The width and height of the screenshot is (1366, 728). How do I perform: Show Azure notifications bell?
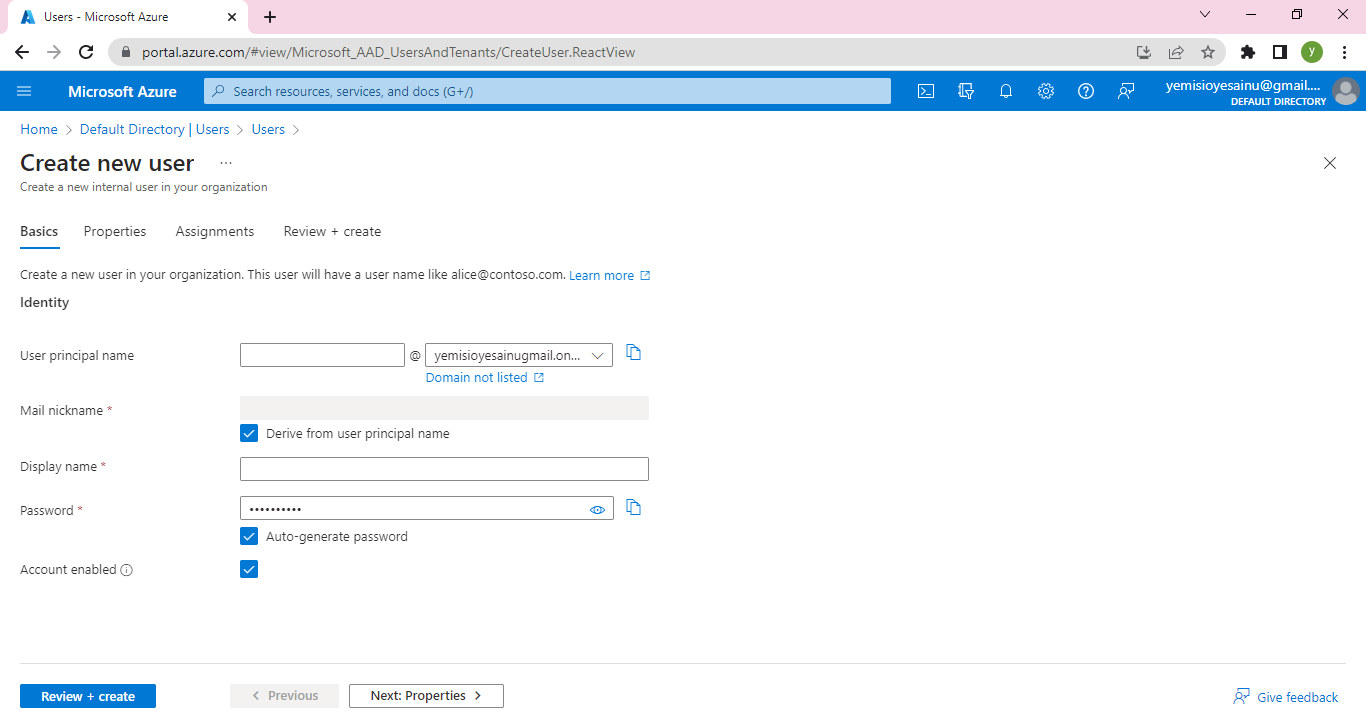[1006, 91]
